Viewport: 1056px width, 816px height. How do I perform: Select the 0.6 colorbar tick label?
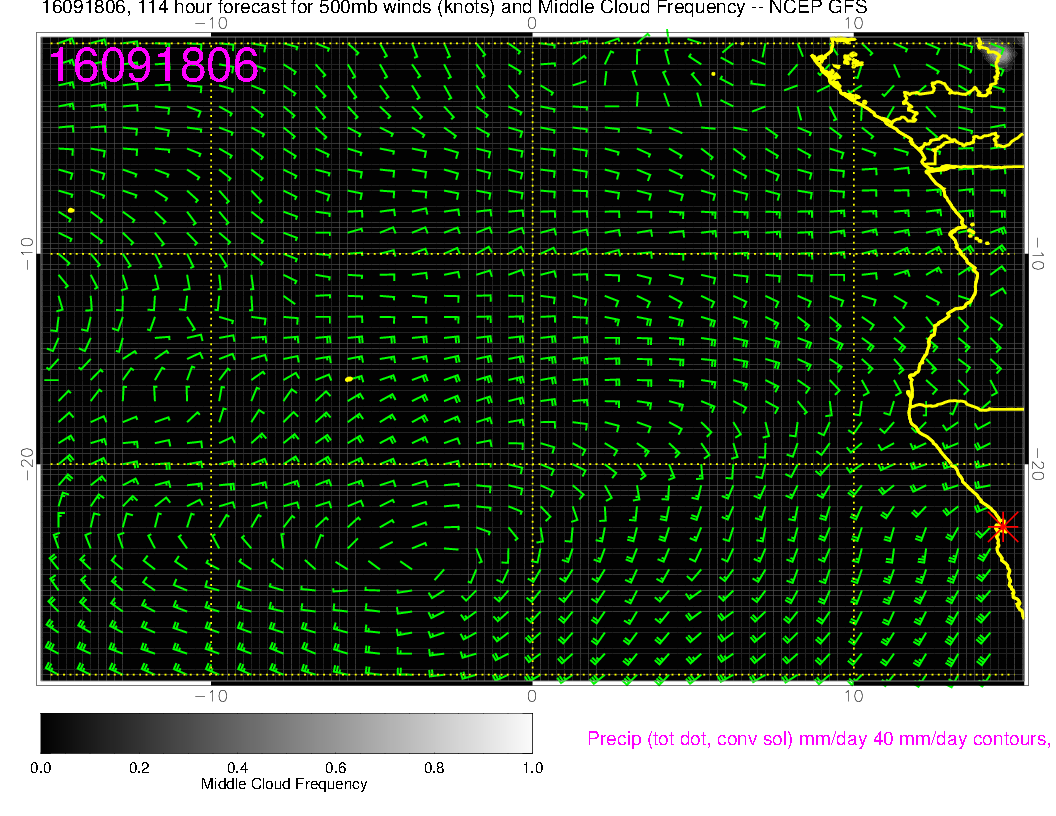click(336, 768)
